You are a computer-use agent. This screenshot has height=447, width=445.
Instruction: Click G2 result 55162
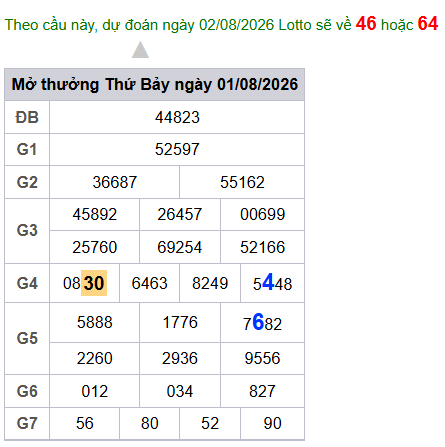242,182
